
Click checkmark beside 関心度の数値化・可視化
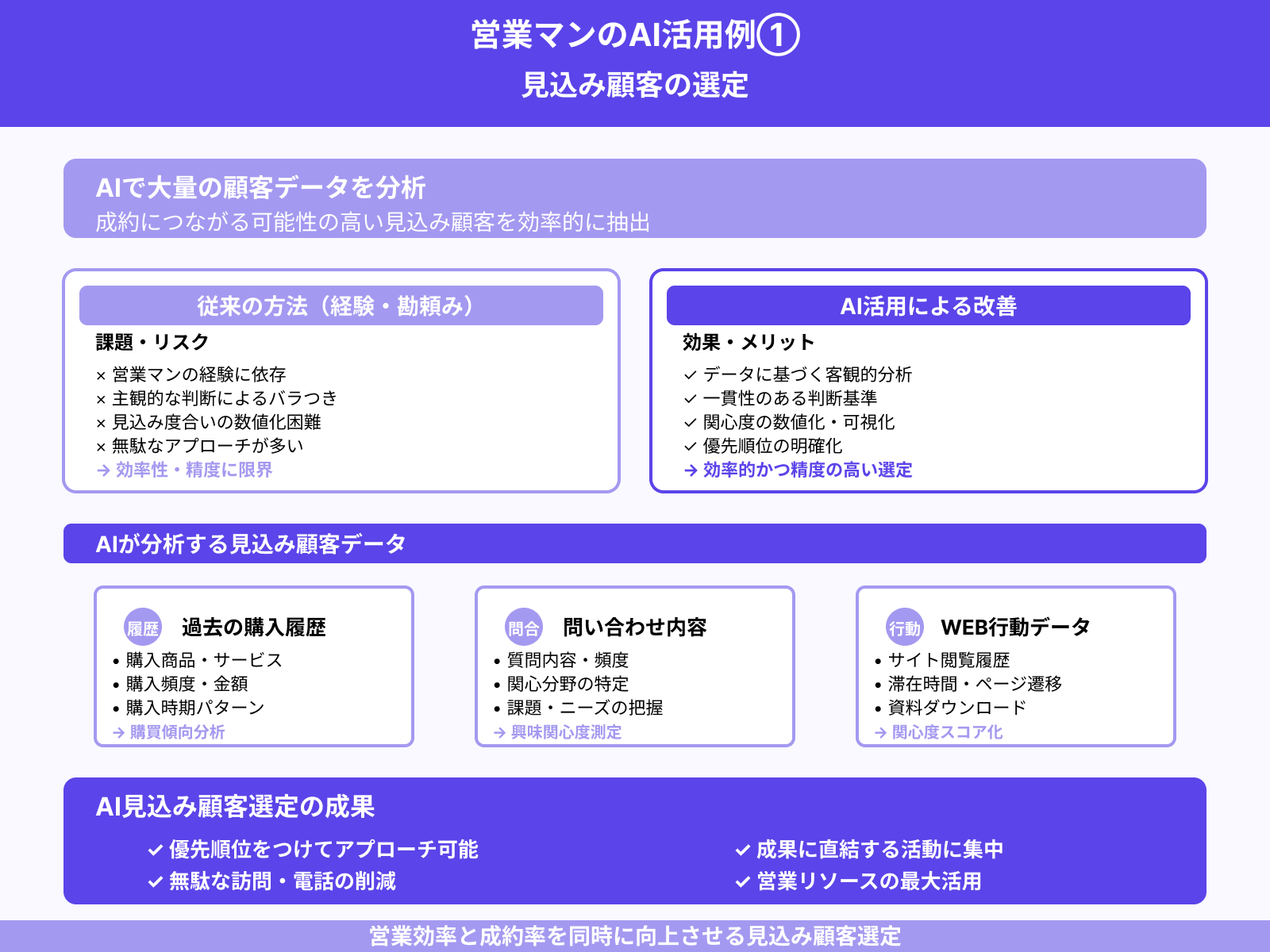(x=691, y=423)
